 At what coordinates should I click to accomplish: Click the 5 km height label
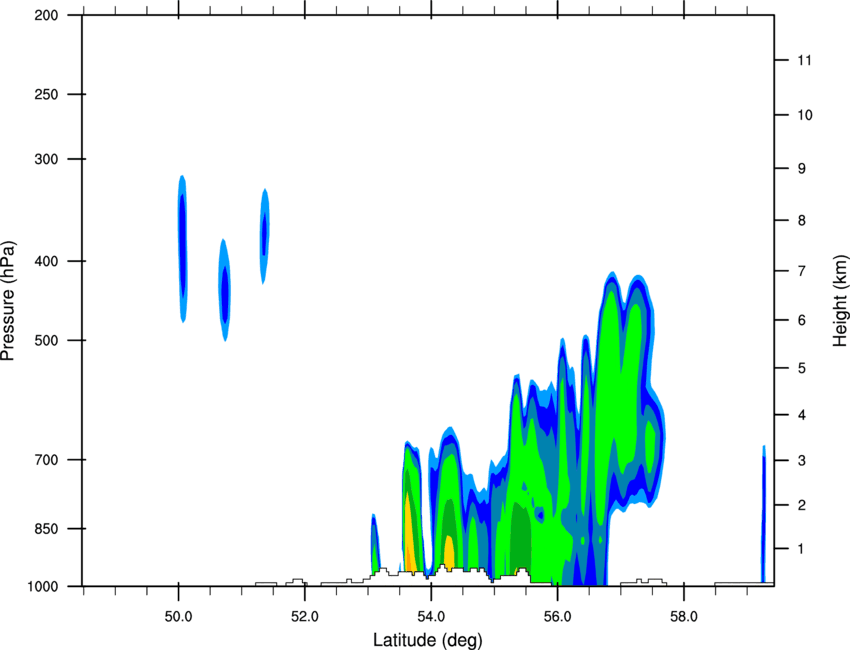click(802, 368)
